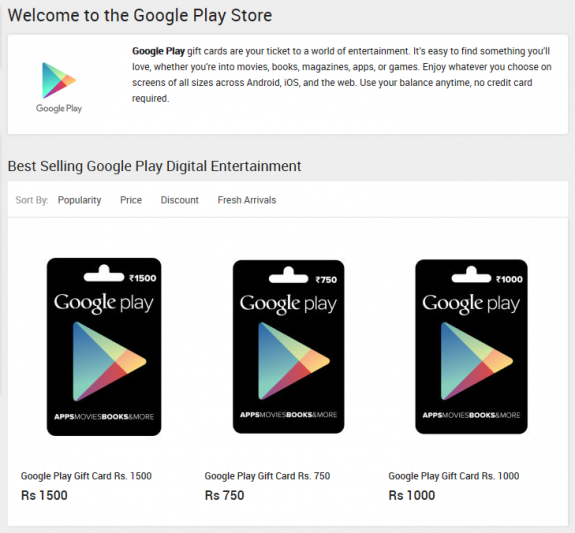Open the ₹1500 gift card image
Screen dimensions: 575x533
click(x=104, y=347)
